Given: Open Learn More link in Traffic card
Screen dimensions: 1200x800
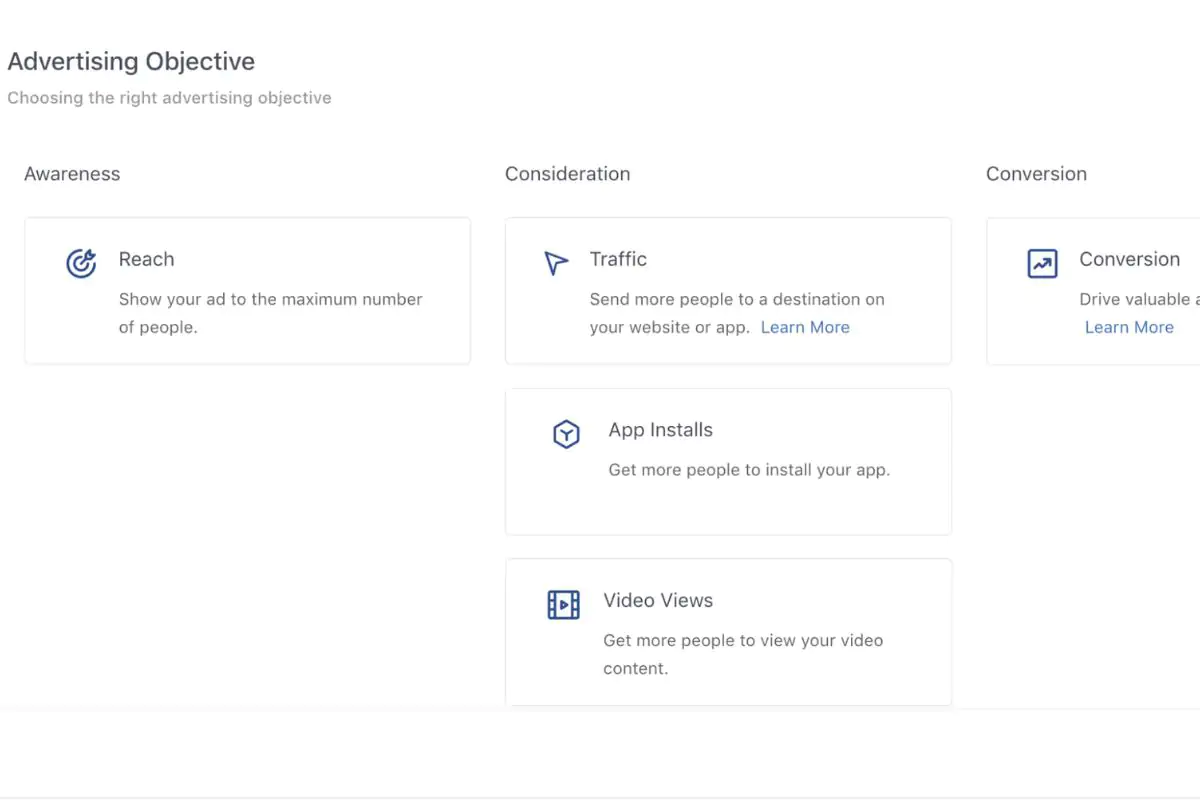Looking at the screenshot, I should tap(805, 327).
